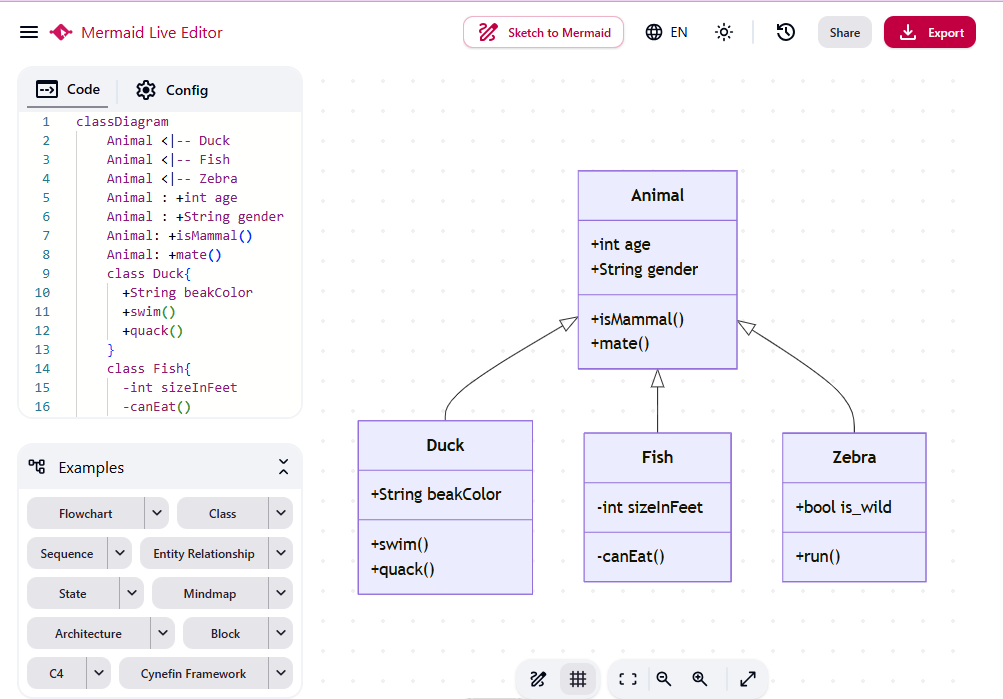Open the hamburger main menu
Screen dimensions: 1003x699
[x=29, y=32]
